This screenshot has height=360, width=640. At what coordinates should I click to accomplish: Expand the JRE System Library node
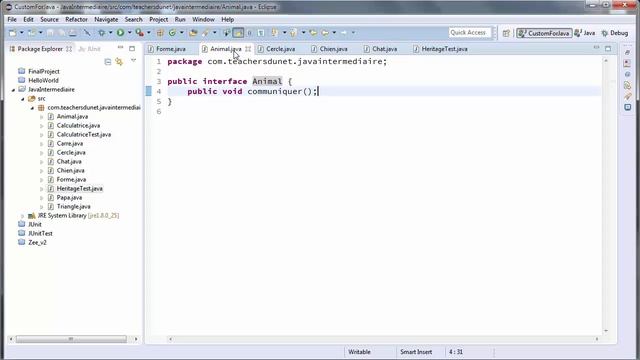23,216
